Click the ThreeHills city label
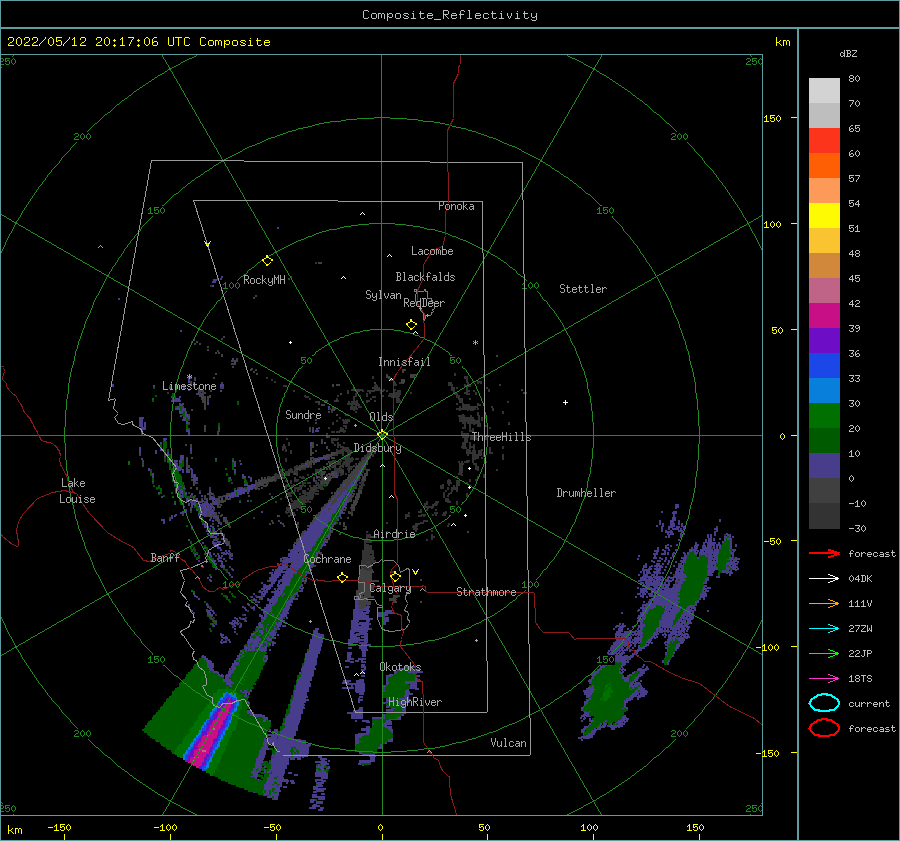 tap(502, 437)
